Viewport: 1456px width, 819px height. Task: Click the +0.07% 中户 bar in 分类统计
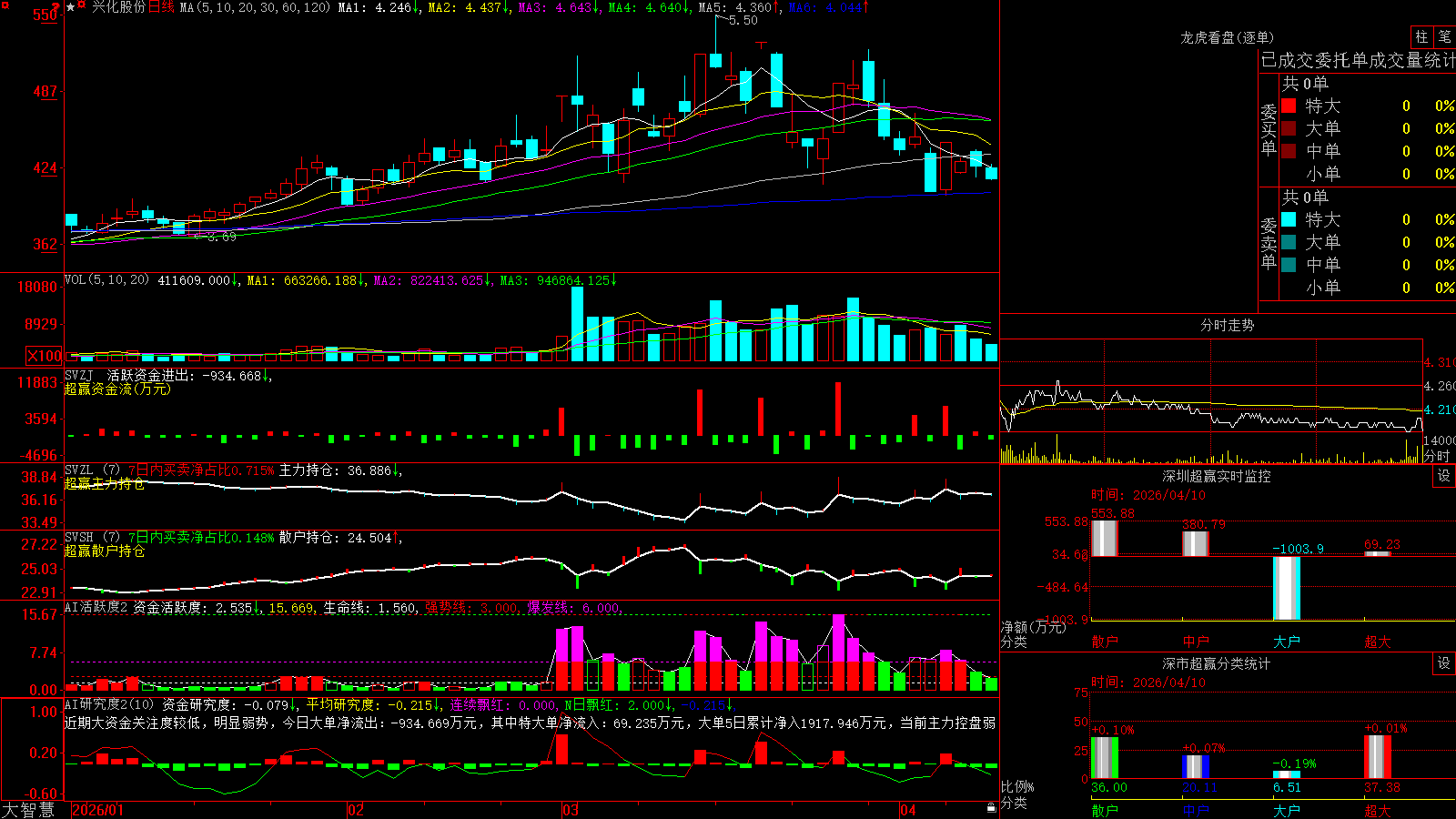[1195, 766]
